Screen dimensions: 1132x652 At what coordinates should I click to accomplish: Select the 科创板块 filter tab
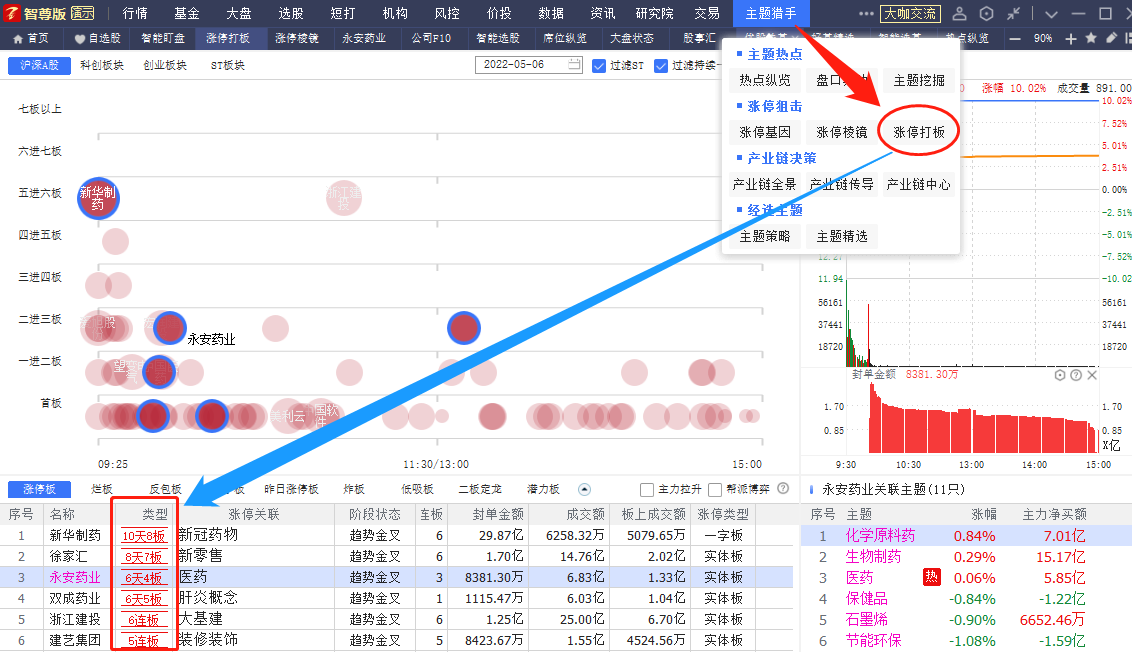click(102, 65)
